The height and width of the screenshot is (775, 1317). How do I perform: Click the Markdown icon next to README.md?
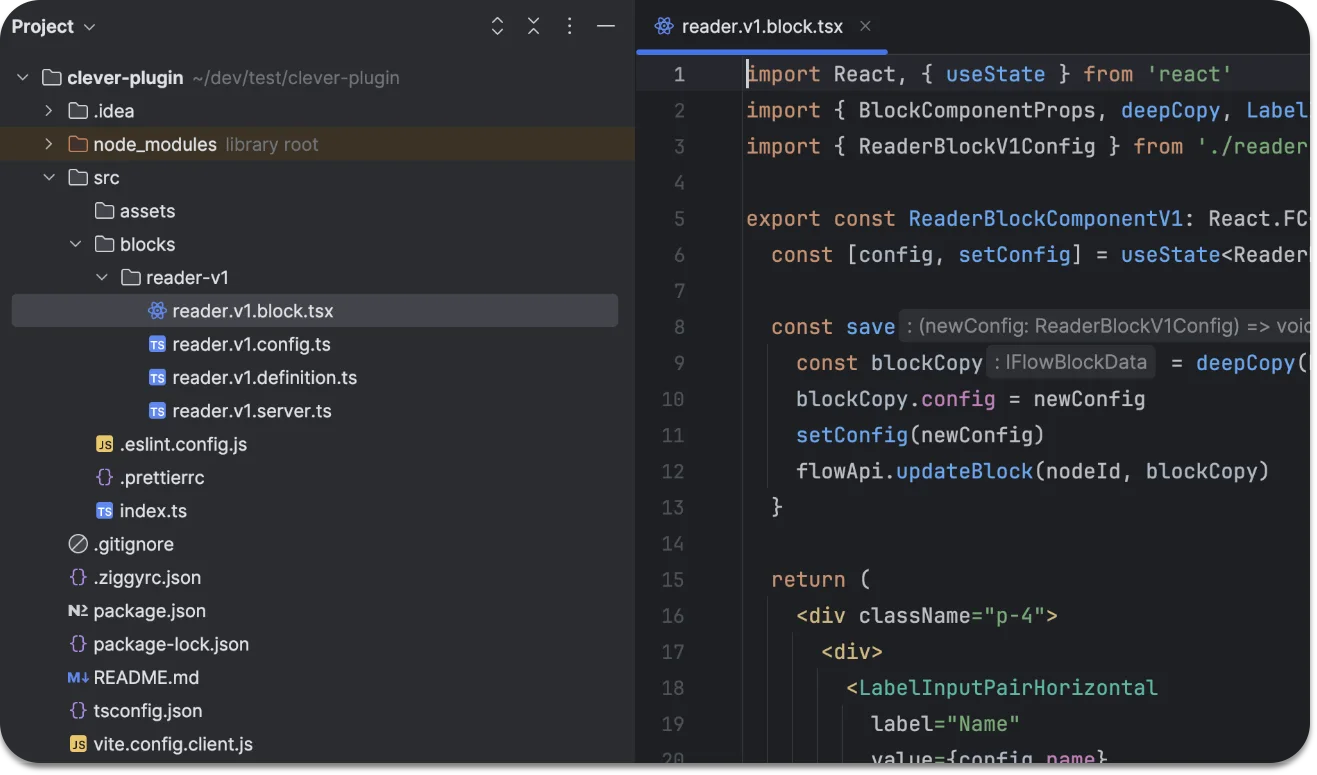(x=78, y=678)
